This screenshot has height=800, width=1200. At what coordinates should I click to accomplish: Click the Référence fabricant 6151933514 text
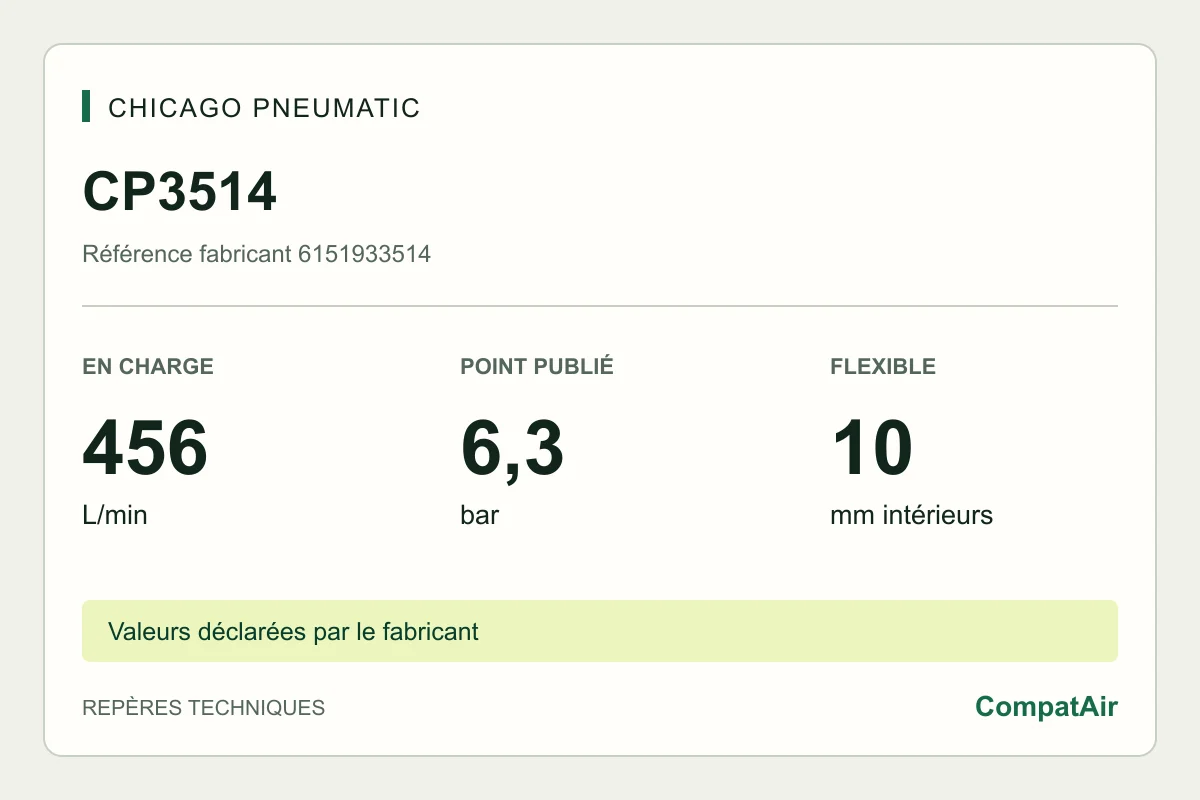point(256,254)
